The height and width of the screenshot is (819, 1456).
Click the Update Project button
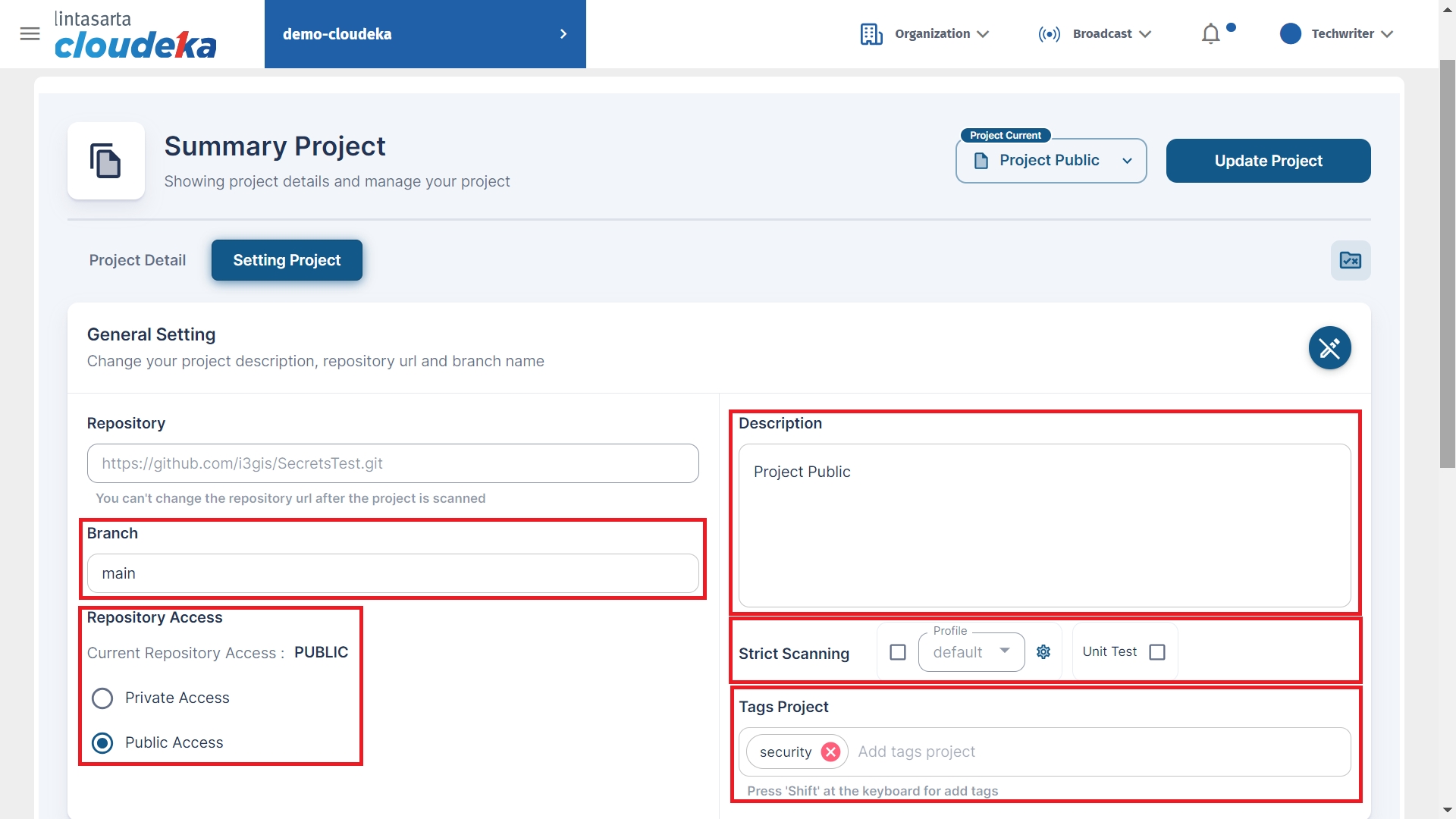1268,161
